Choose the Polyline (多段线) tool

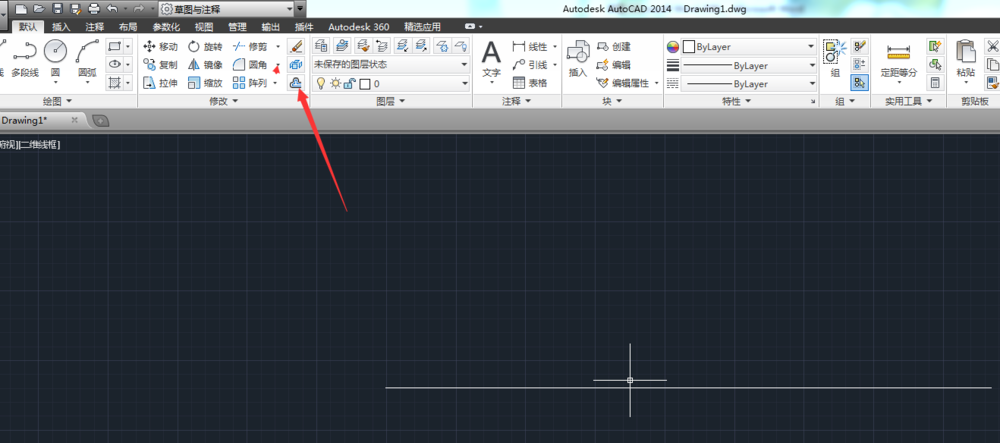(24, 56)
